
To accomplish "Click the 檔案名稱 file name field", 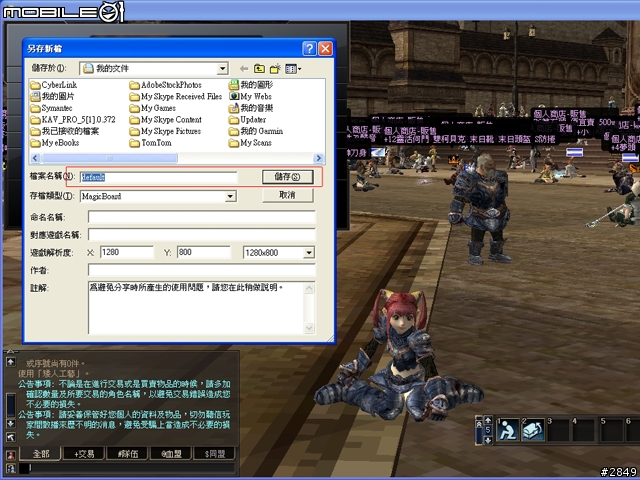I will pos(158,177).
